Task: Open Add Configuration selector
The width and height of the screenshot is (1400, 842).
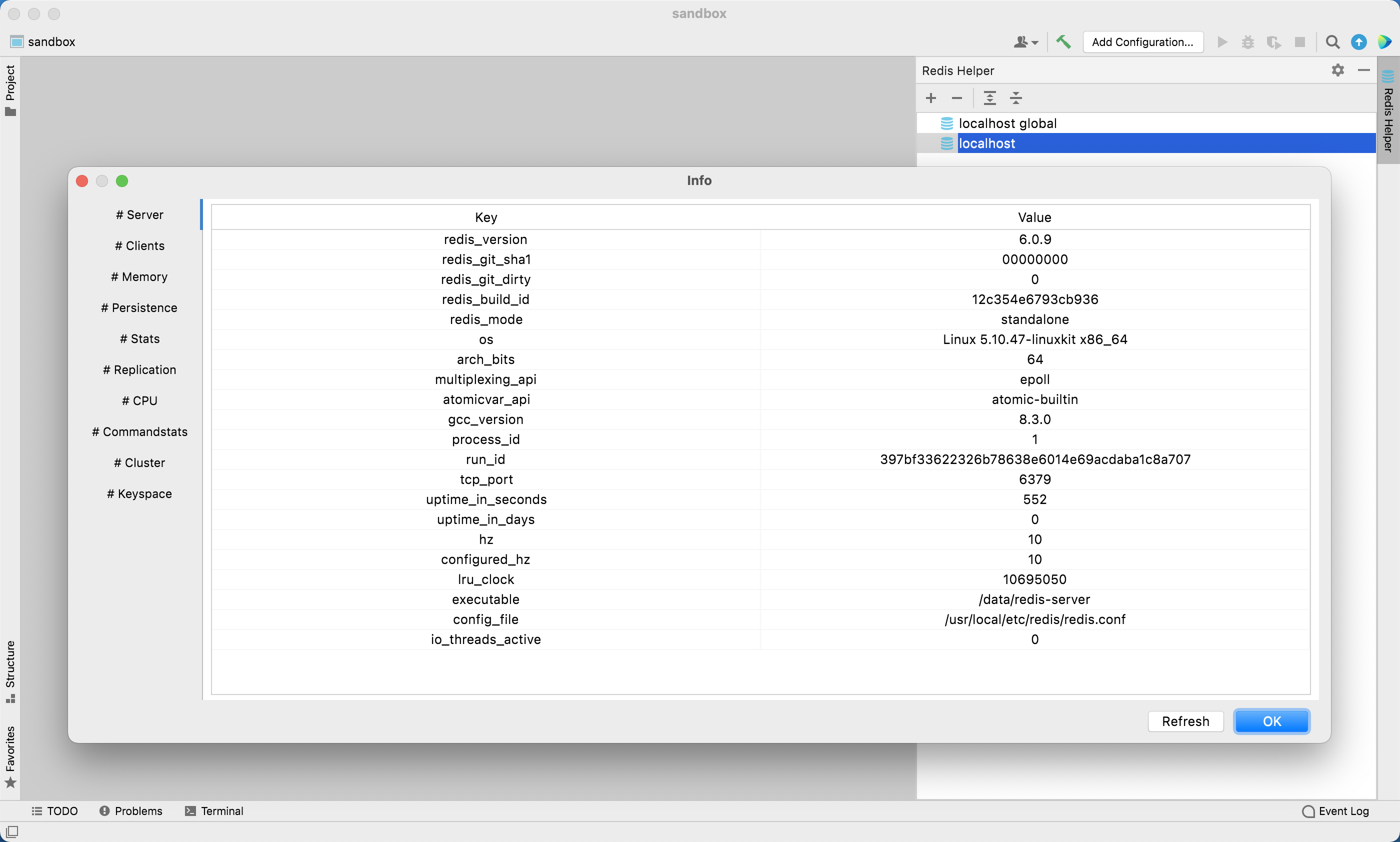Action: (1142, 41)
